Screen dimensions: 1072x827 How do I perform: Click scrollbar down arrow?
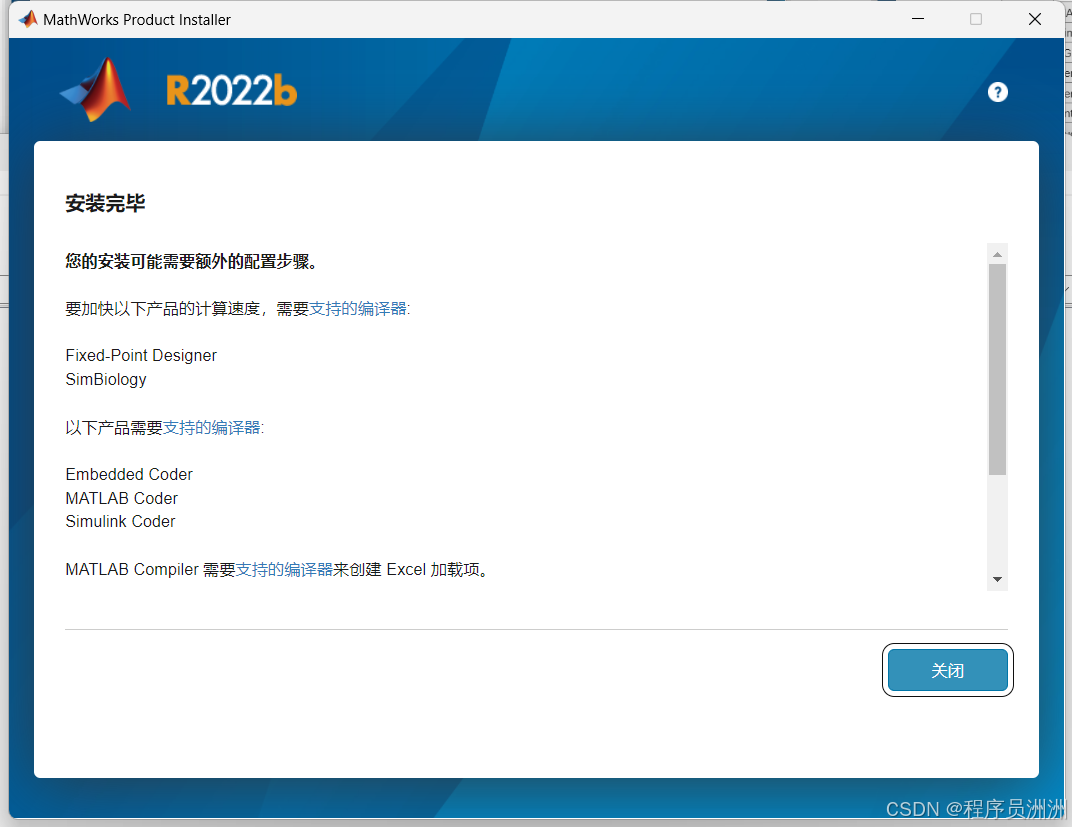tap(997, 580)
